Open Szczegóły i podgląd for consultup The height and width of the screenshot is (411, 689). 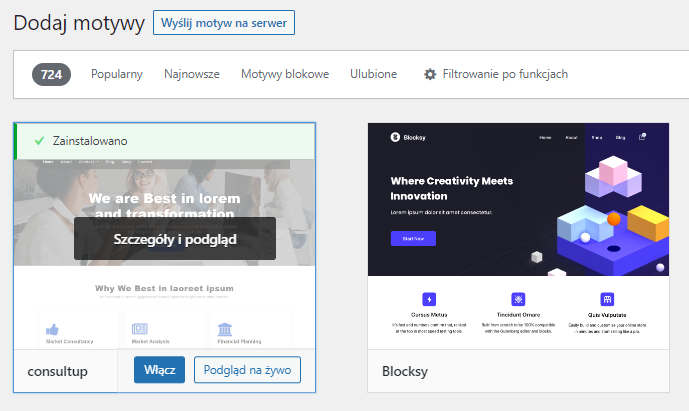click(x=174, y=238)
